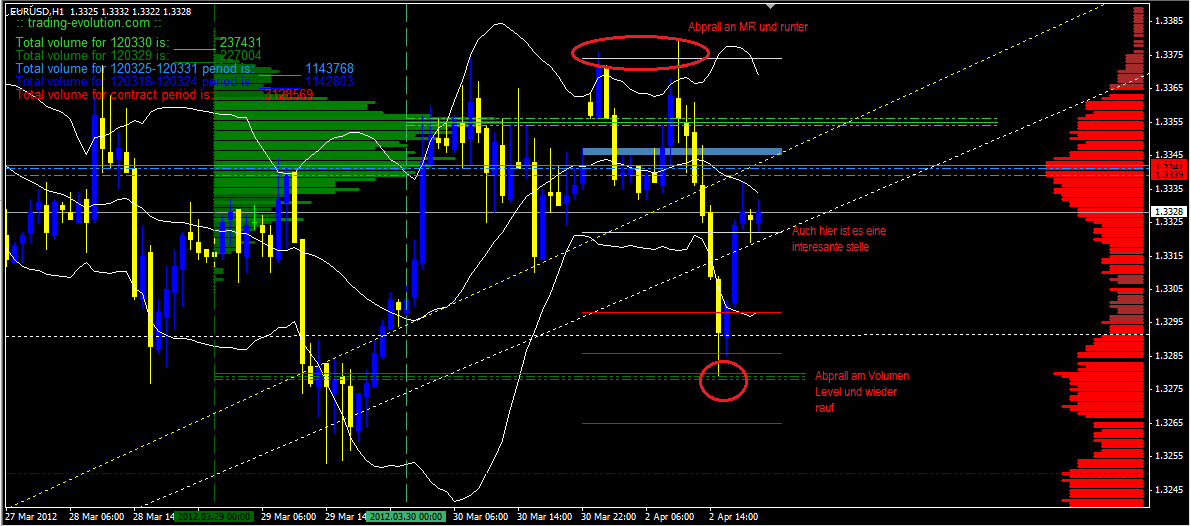
Task: Click the volume value 1143768
Action: tap(329, 68)
